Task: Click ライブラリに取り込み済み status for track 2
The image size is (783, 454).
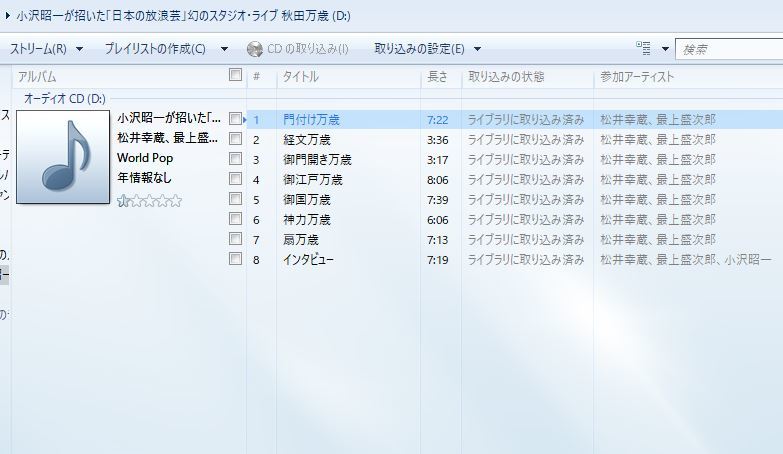Action: (x=526, y=140)
